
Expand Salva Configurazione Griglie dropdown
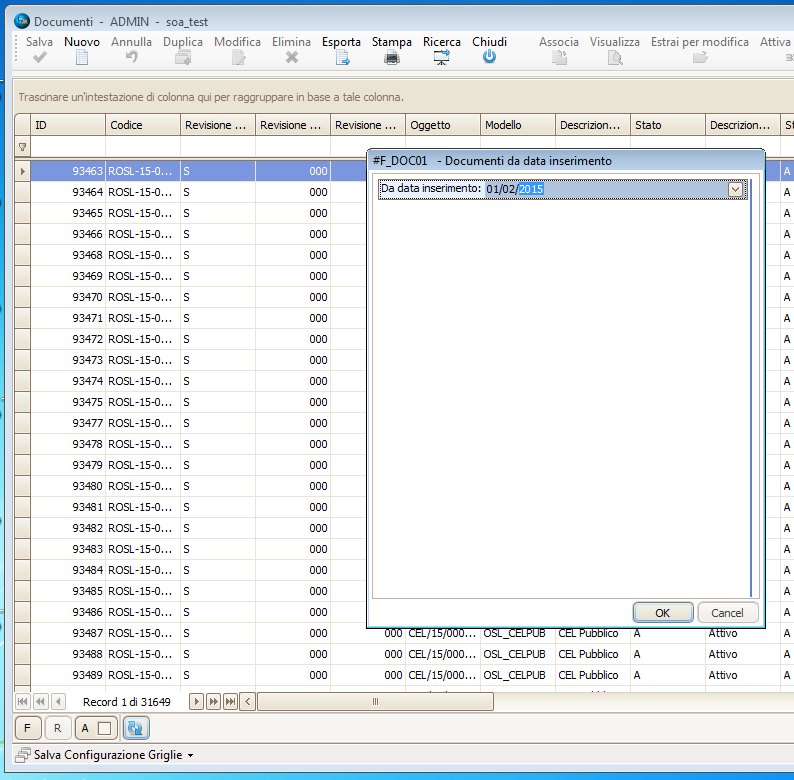[190, 755]
